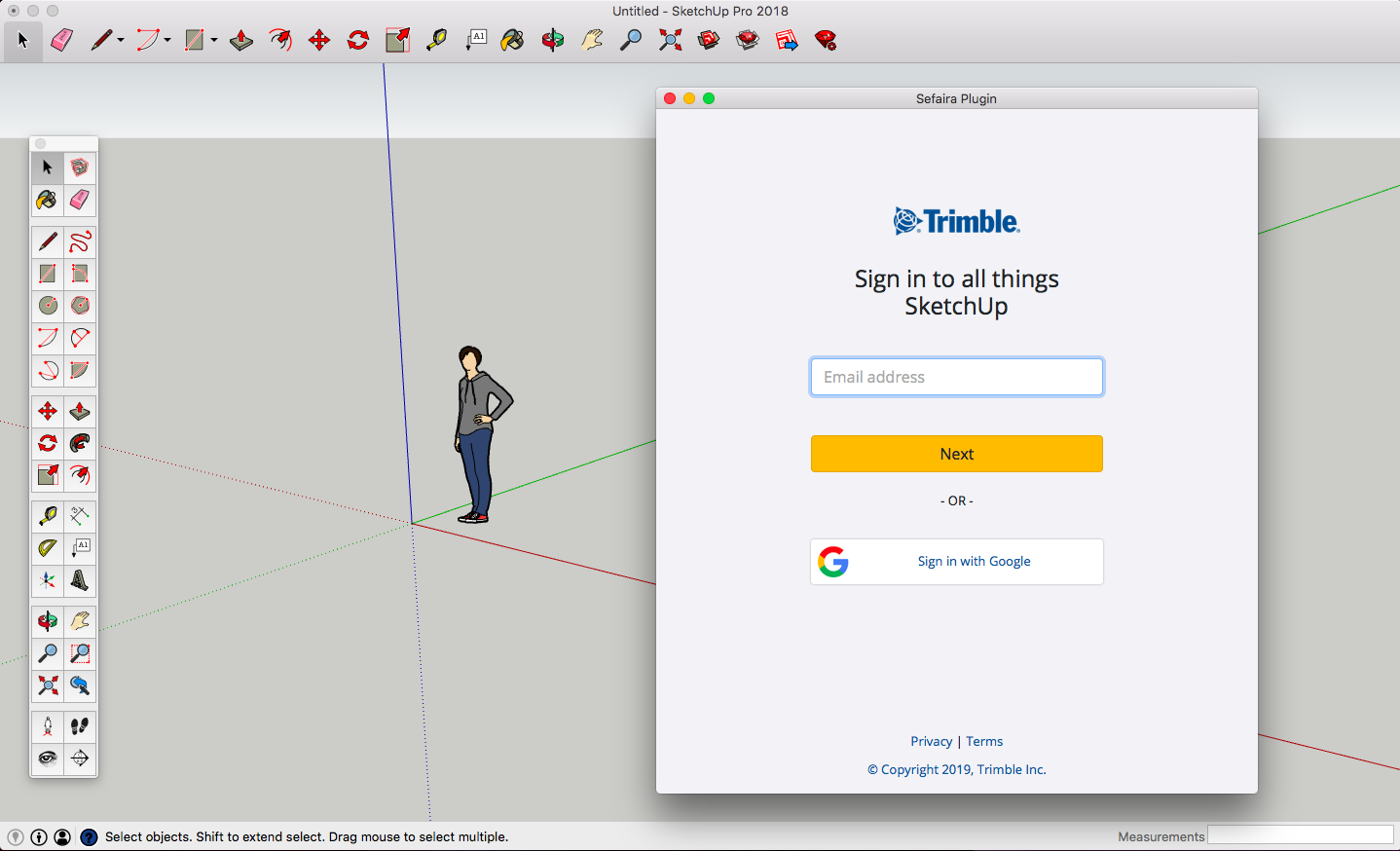Image resolution: width=1400 pixels, height=851 pixels.
Task: Click the Previous view tool
Action: tap(80, 685)
